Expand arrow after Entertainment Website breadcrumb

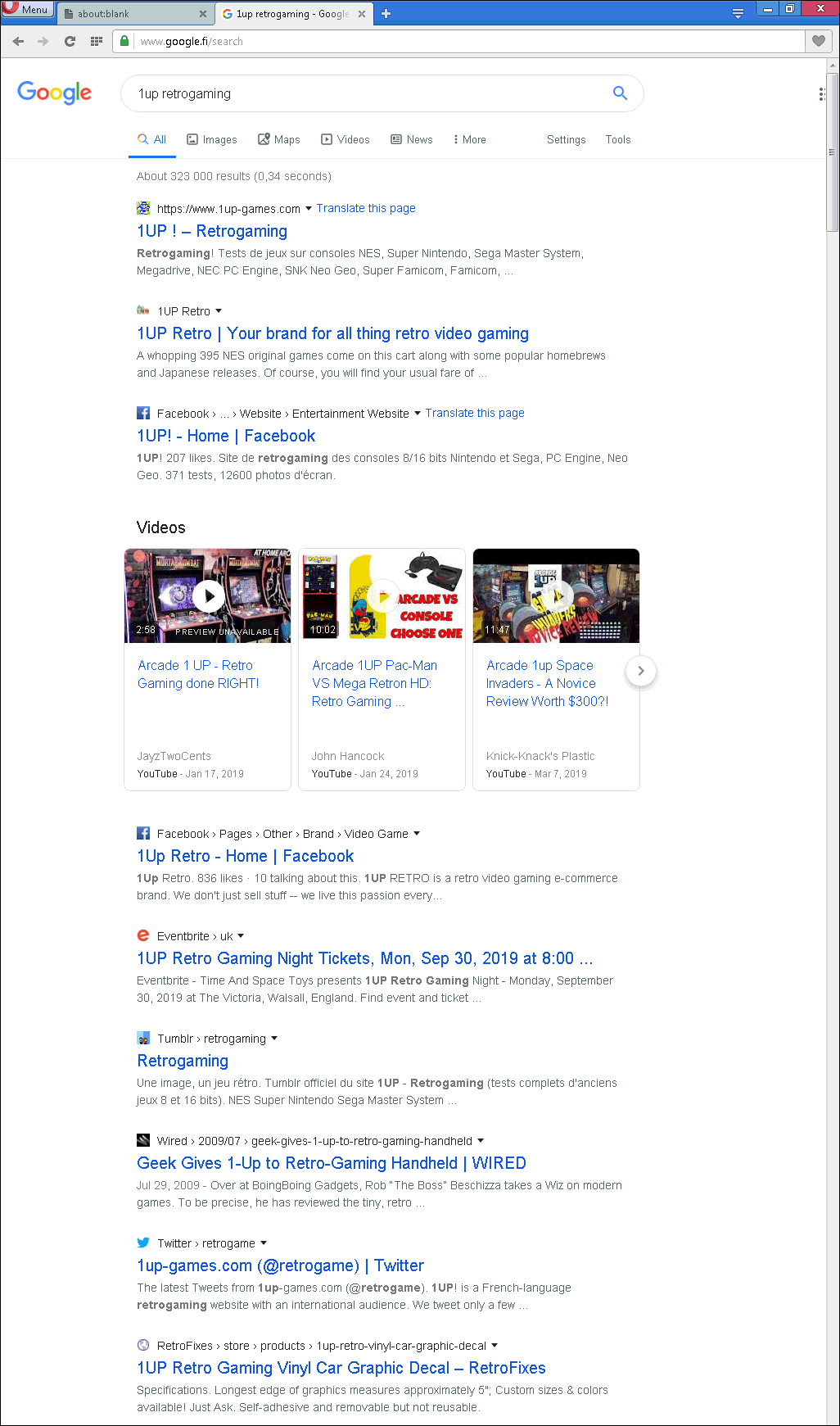418,413
